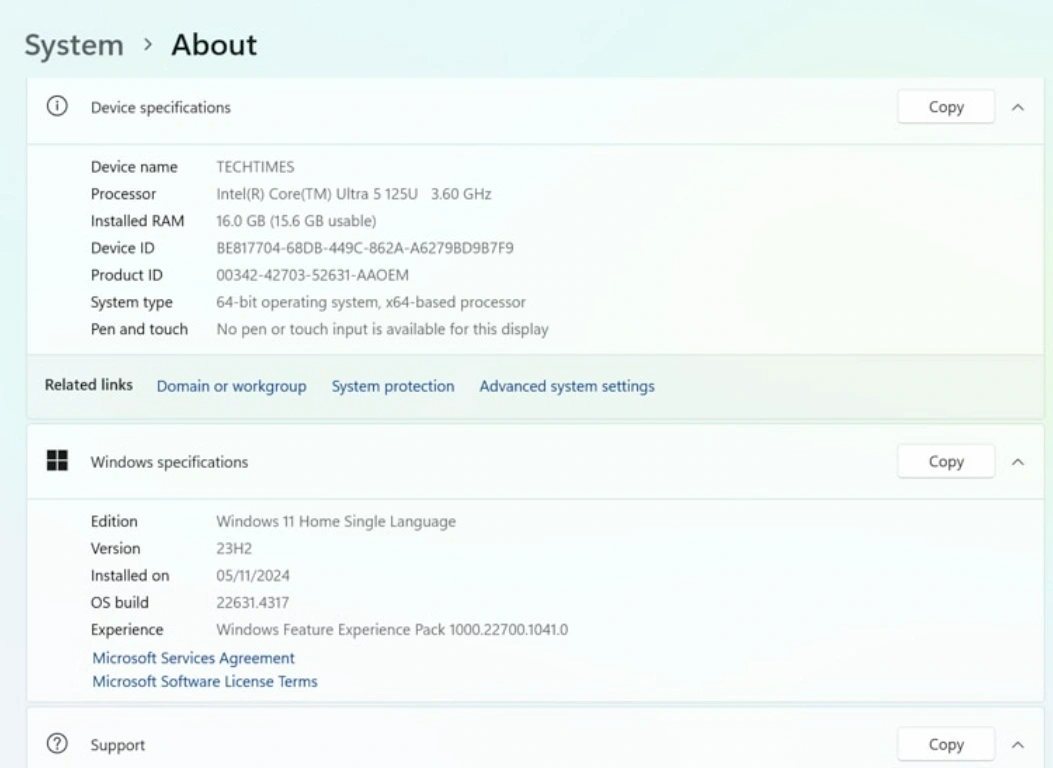This screenshot has height=768, width=1053.
Task: Select edition value Windows 11 Home Single Language
Action: click(336, 522)
